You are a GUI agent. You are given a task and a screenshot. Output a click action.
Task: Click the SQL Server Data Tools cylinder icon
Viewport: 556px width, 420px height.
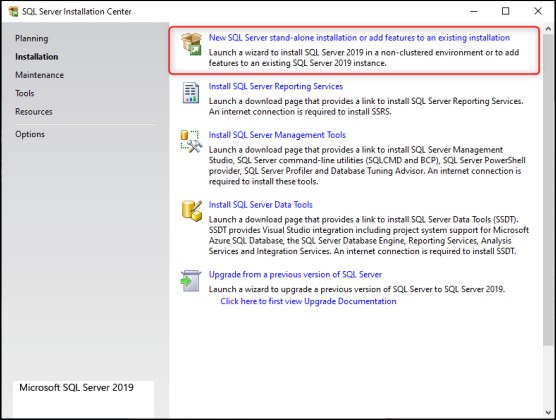[192, 211]
